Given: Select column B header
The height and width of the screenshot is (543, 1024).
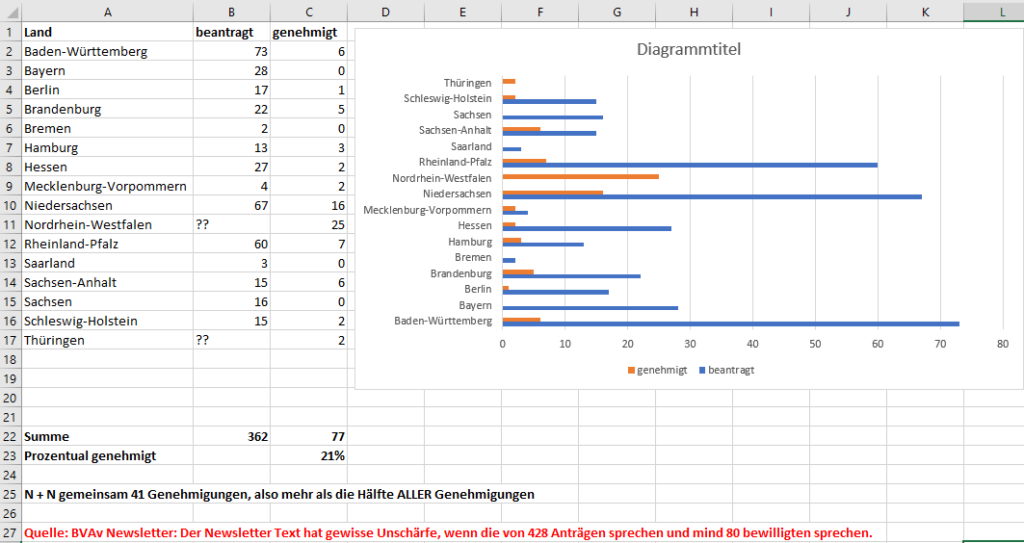Looking at the screenshot, I should (232, 11).
